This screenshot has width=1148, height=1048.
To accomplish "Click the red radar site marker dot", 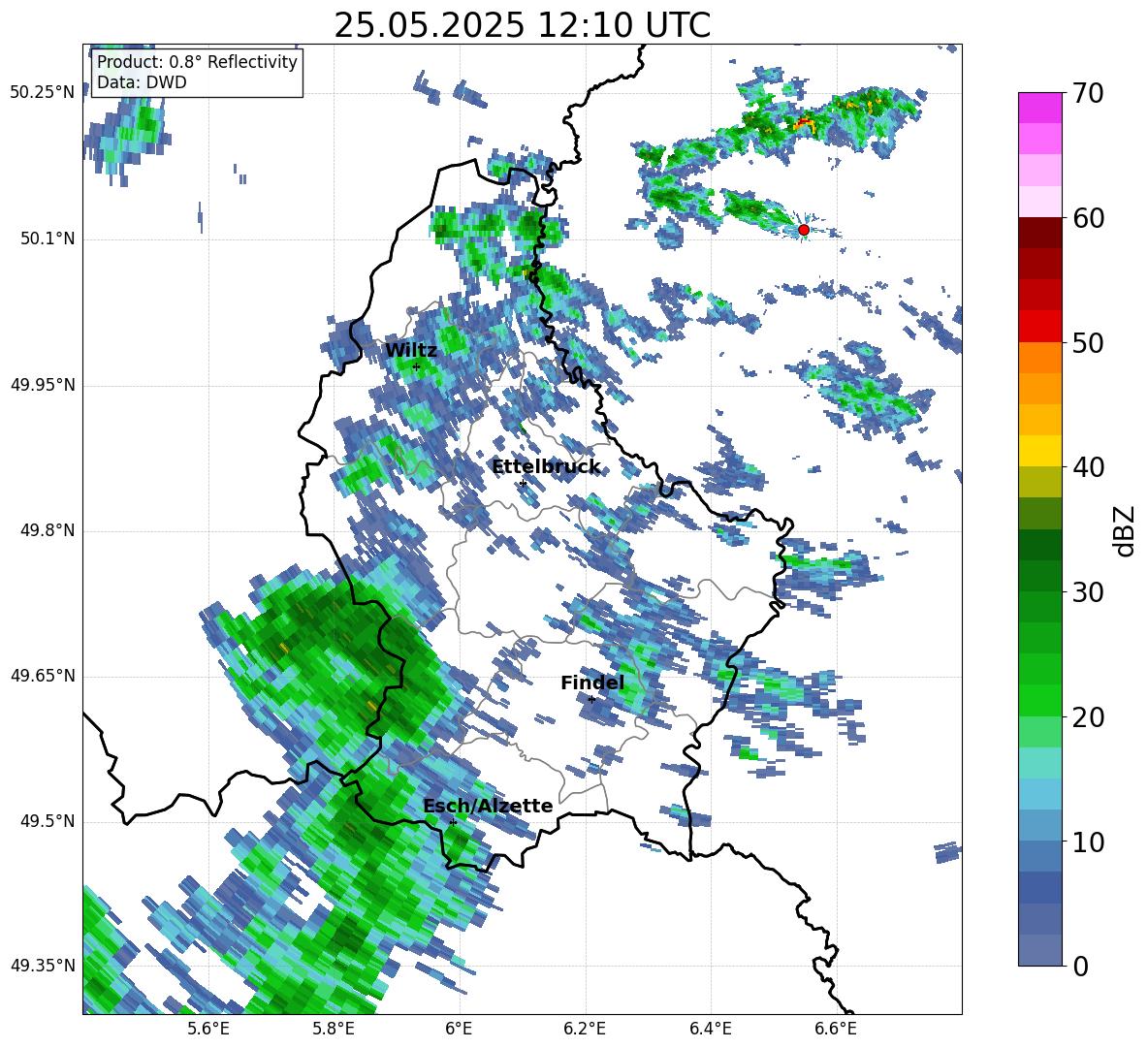I will [803, 230].
